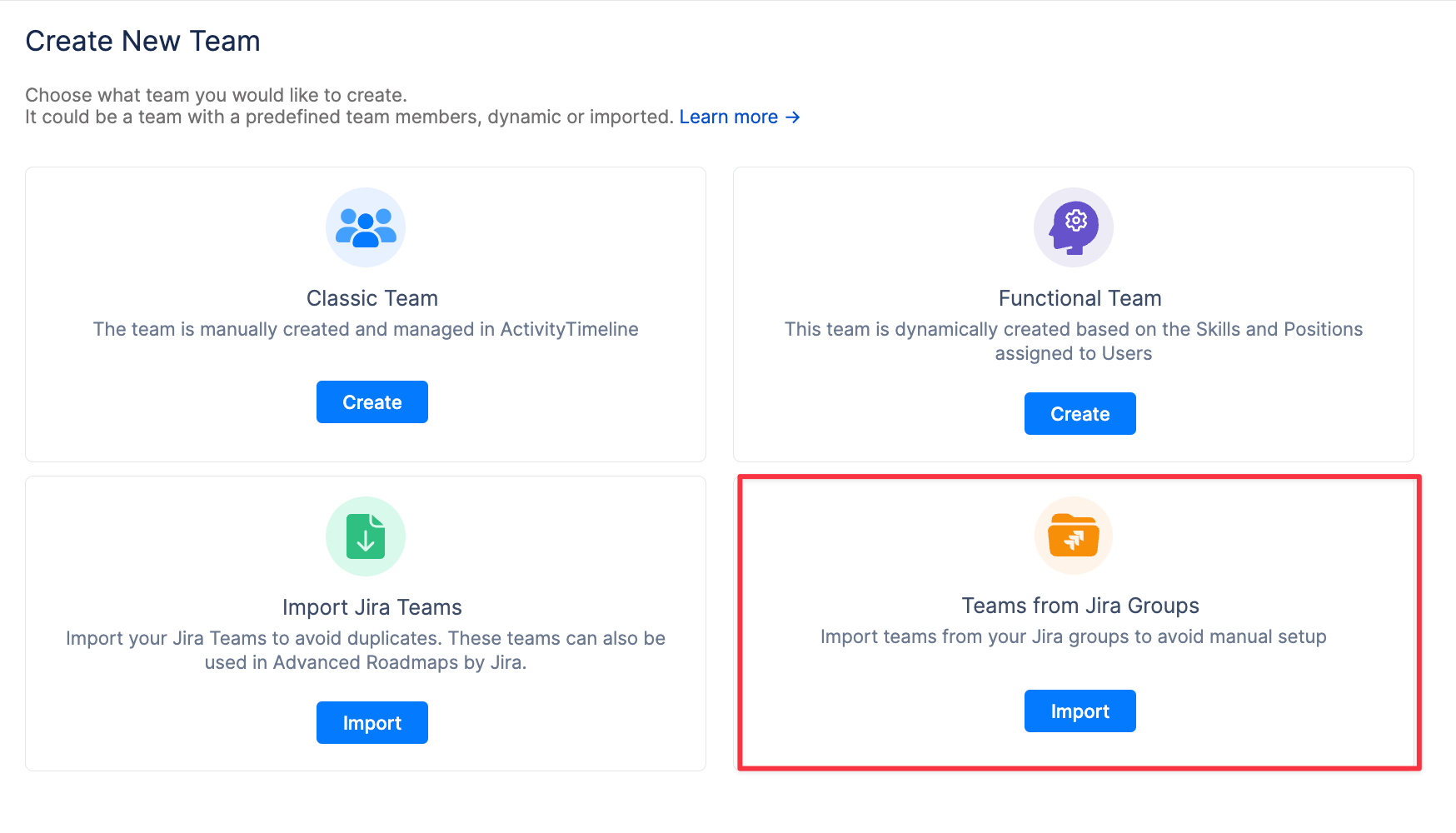Click the 'manually created and managed' description

coord(366,329)
